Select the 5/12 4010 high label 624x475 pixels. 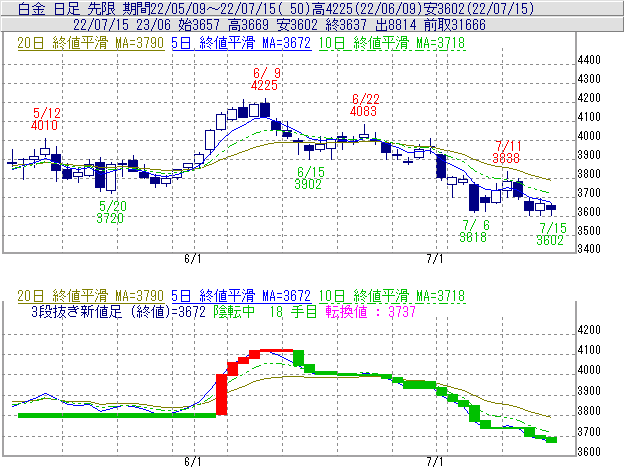click(45, 119)
